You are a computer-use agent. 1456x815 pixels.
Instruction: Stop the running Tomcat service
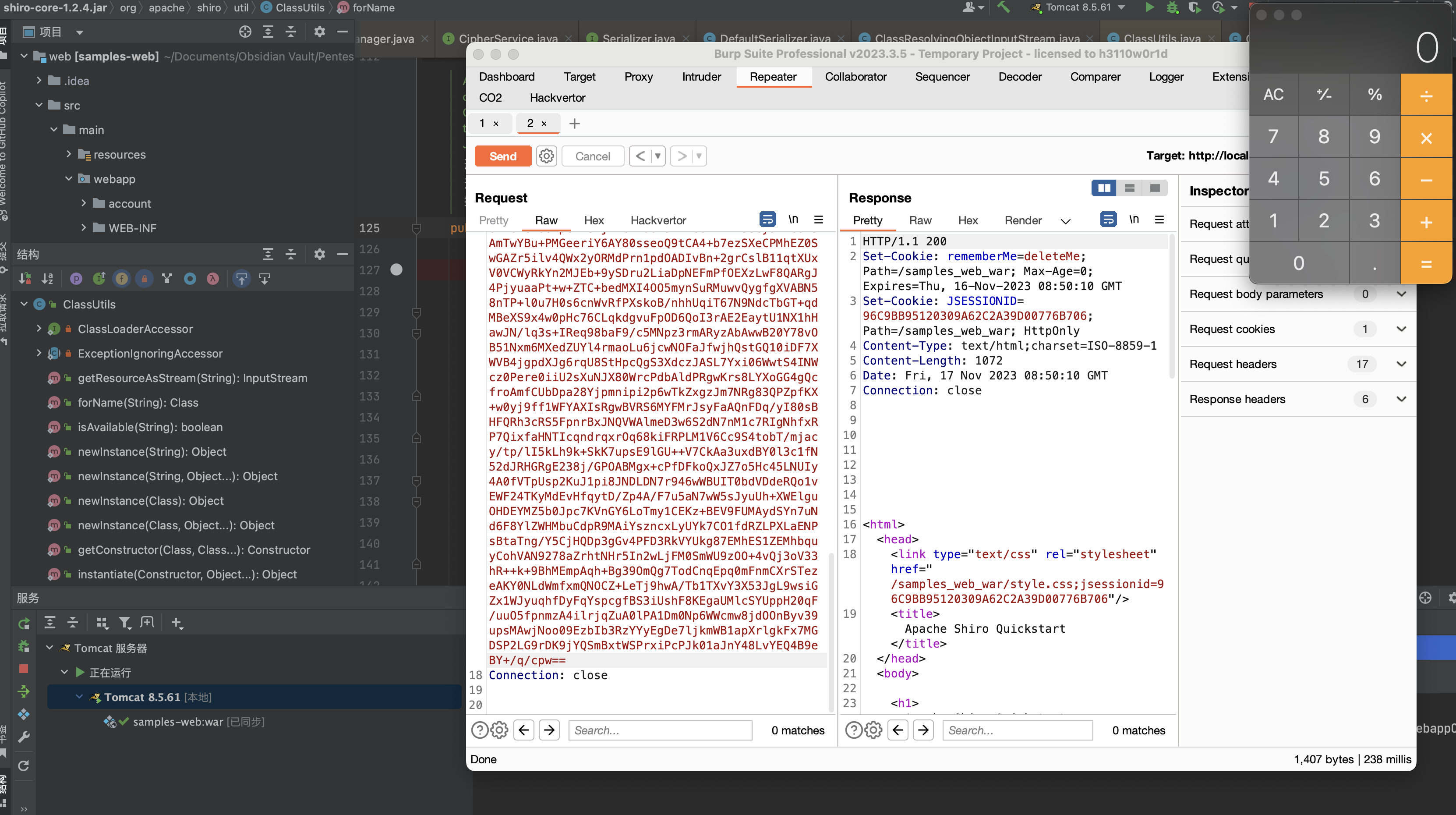click(x=23, y=669)
